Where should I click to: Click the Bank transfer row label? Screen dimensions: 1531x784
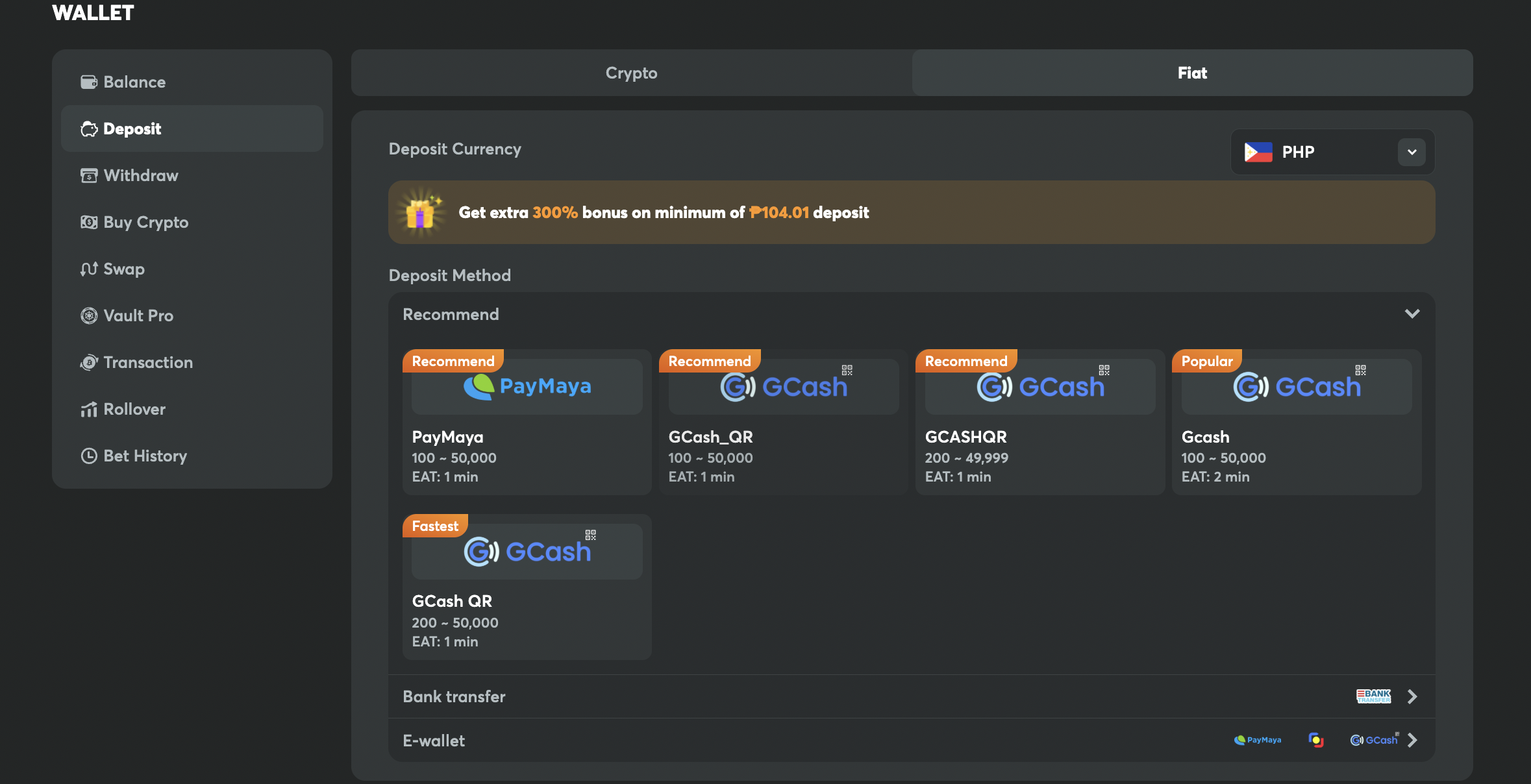pos(454,696)
